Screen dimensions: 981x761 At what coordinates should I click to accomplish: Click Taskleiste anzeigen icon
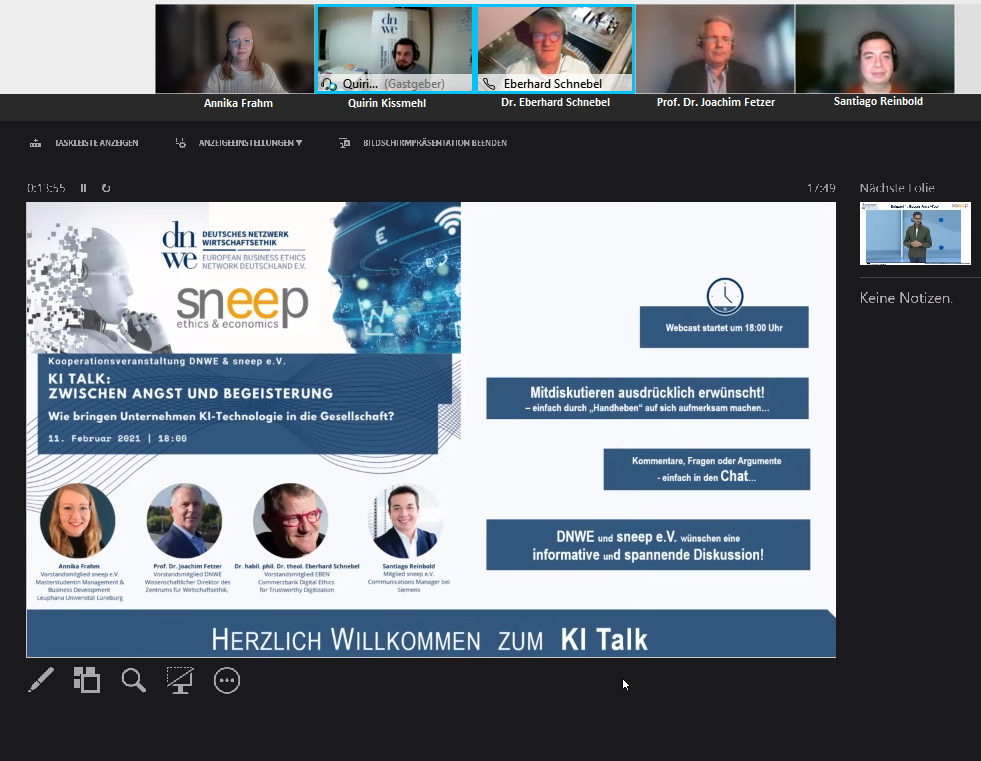pos(36,143)
